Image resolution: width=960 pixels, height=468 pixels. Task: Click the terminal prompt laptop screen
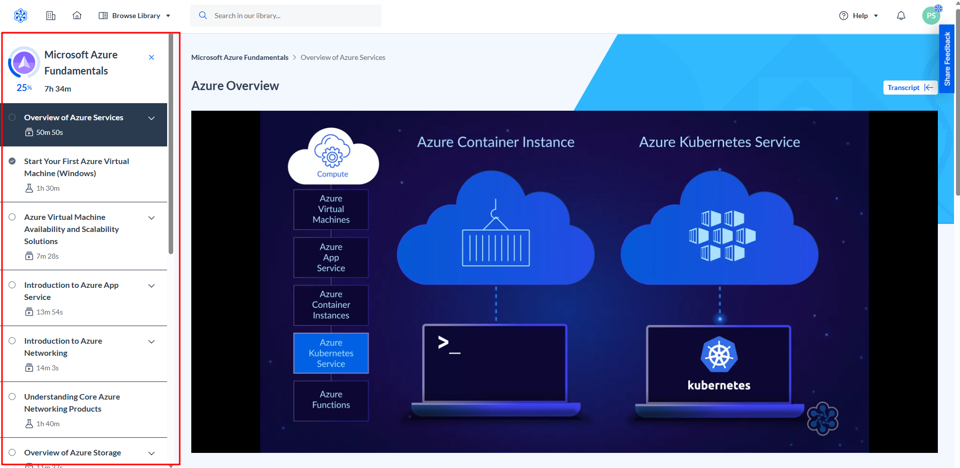point(495,364)
